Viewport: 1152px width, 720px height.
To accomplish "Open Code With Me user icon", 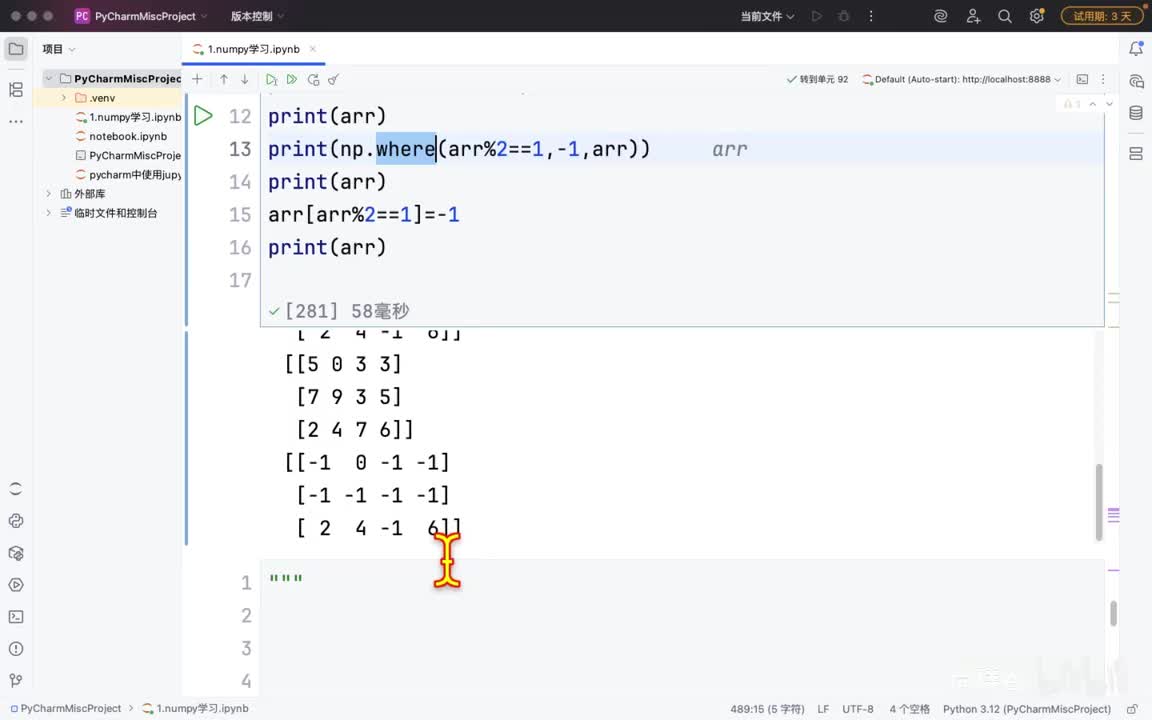I will tap(973, 16).
